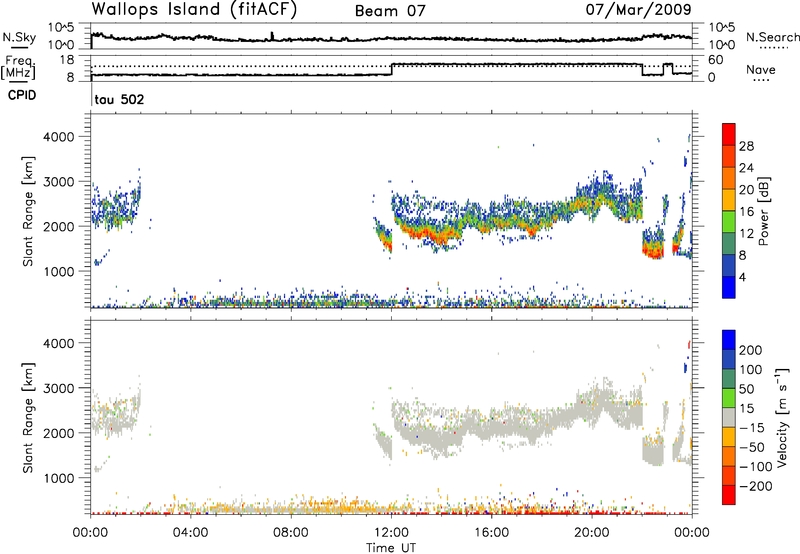Pick the yellow-orange segment of power colorbar
800x554 pixels.
coord(729,200)
